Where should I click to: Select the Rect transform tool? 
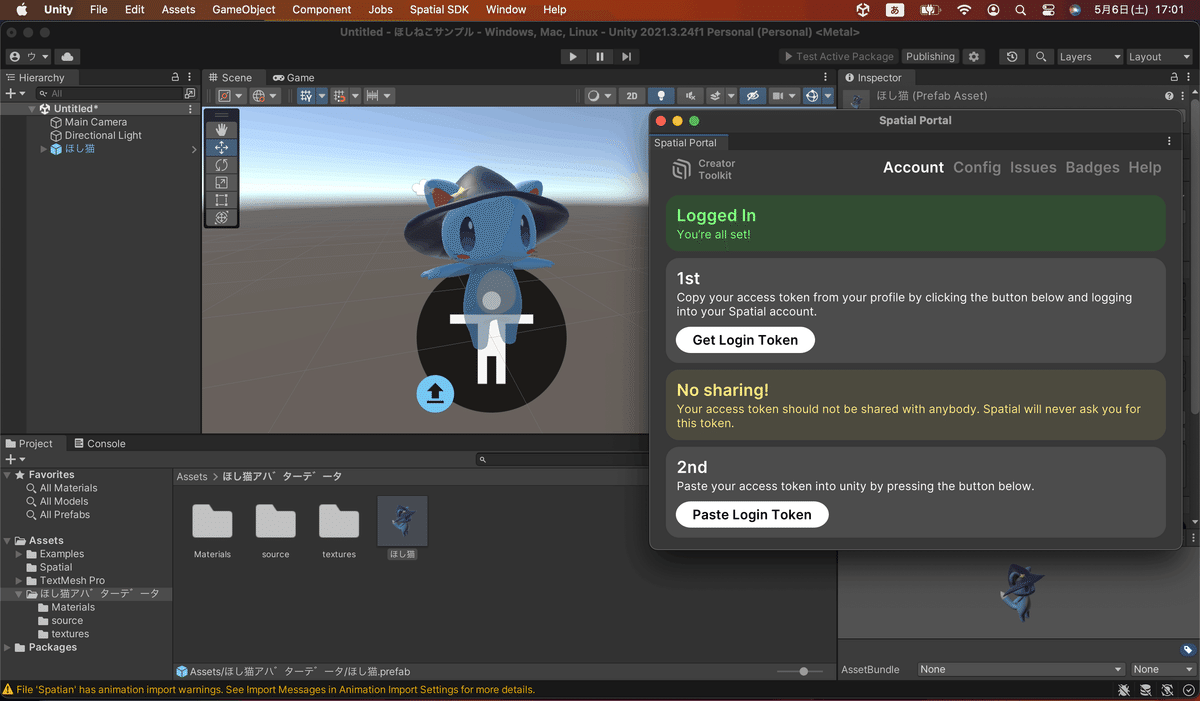tap(222, 200)
